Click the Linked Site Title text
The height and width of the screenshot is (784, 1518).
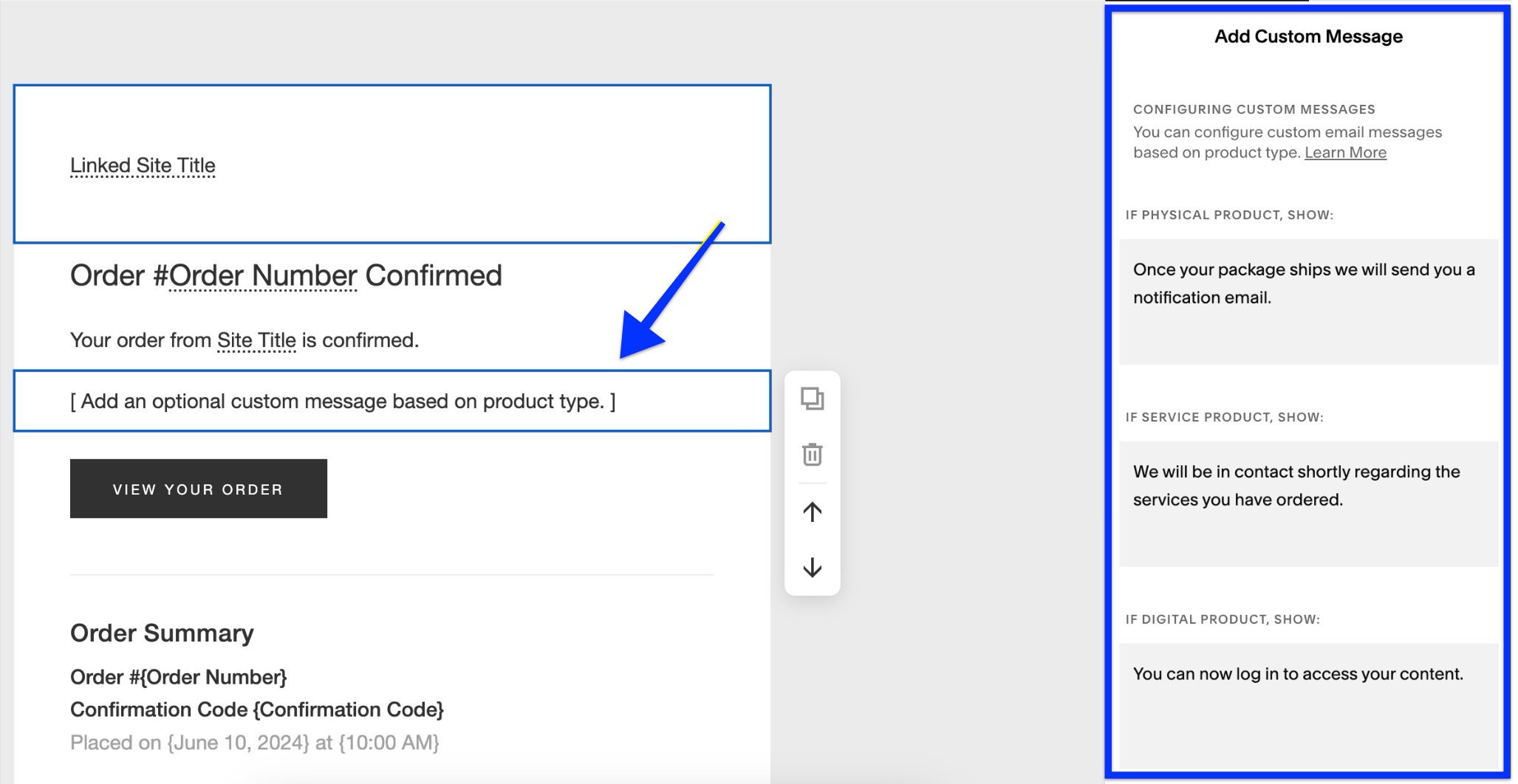tap(143, 166)
